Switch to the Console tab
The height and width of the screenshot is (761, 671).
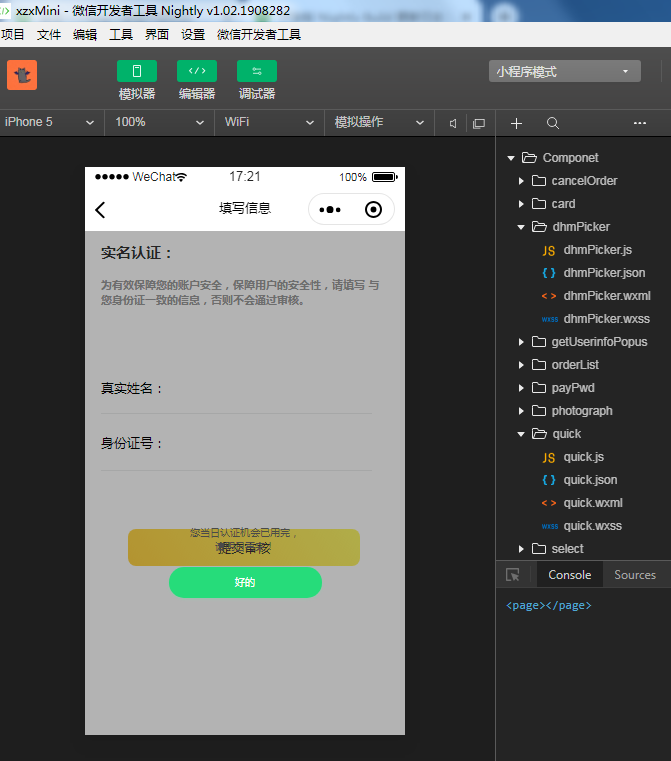pyautogui.click(x=570, y=575)
